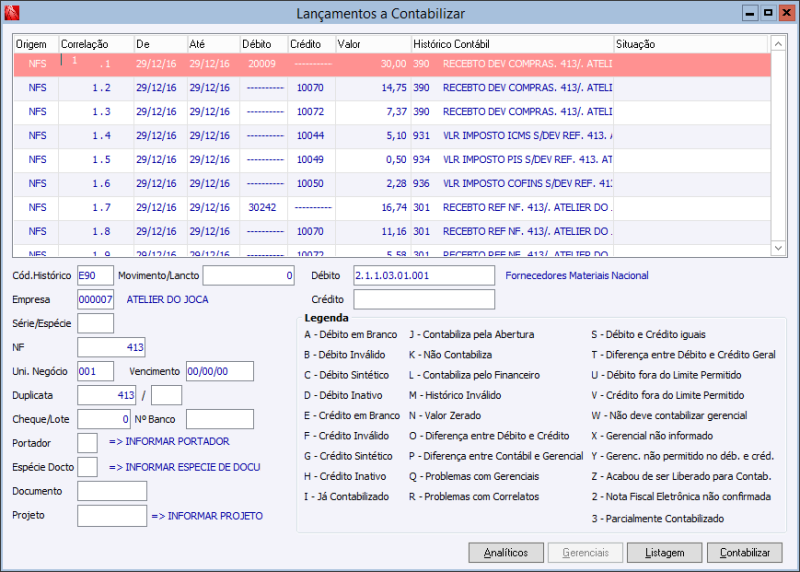Click the Projeto input field
The width and height of the screenshot is (800, 572).
point(112,516)
